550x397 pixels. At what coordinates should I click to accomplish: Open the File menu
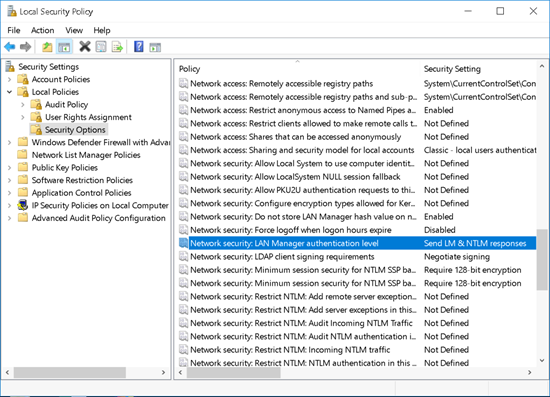coord(14,31)
